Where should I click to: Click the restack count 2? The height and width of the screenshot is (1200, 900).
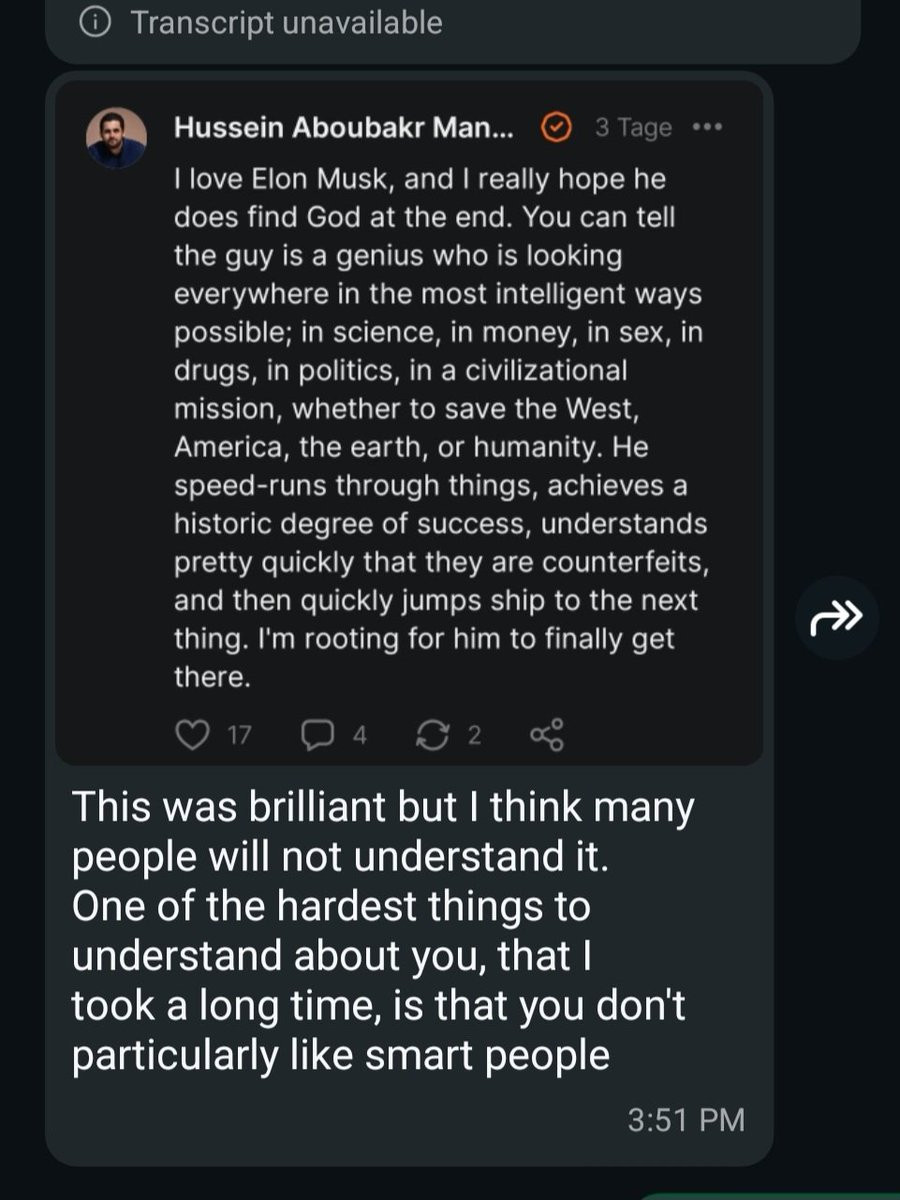coord(475,736)
